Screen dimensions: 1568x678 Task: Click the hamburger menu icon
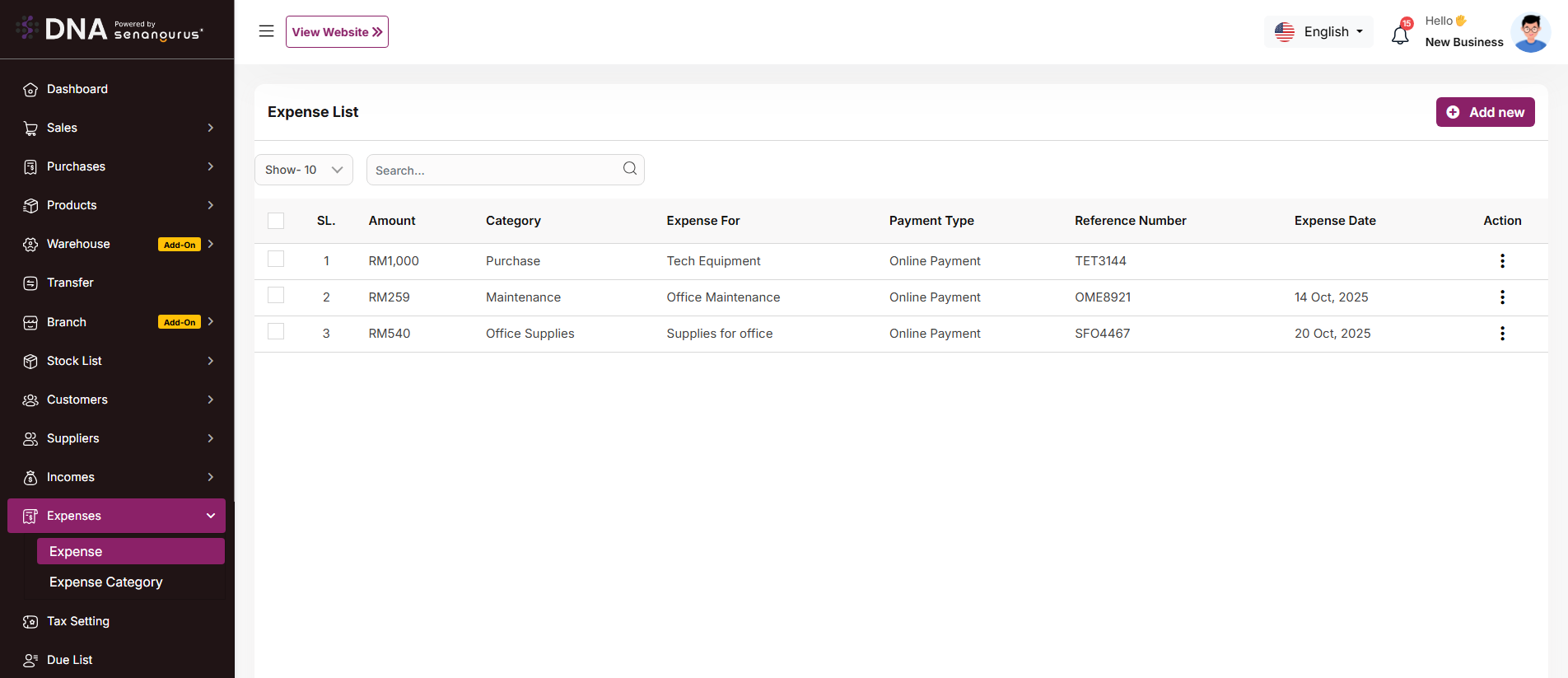266,31
